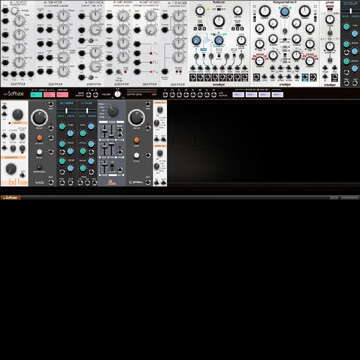Click the top blue knob on the right black drum module
Image resolution: width=360 pixels, height=360 pixels.
91,126
